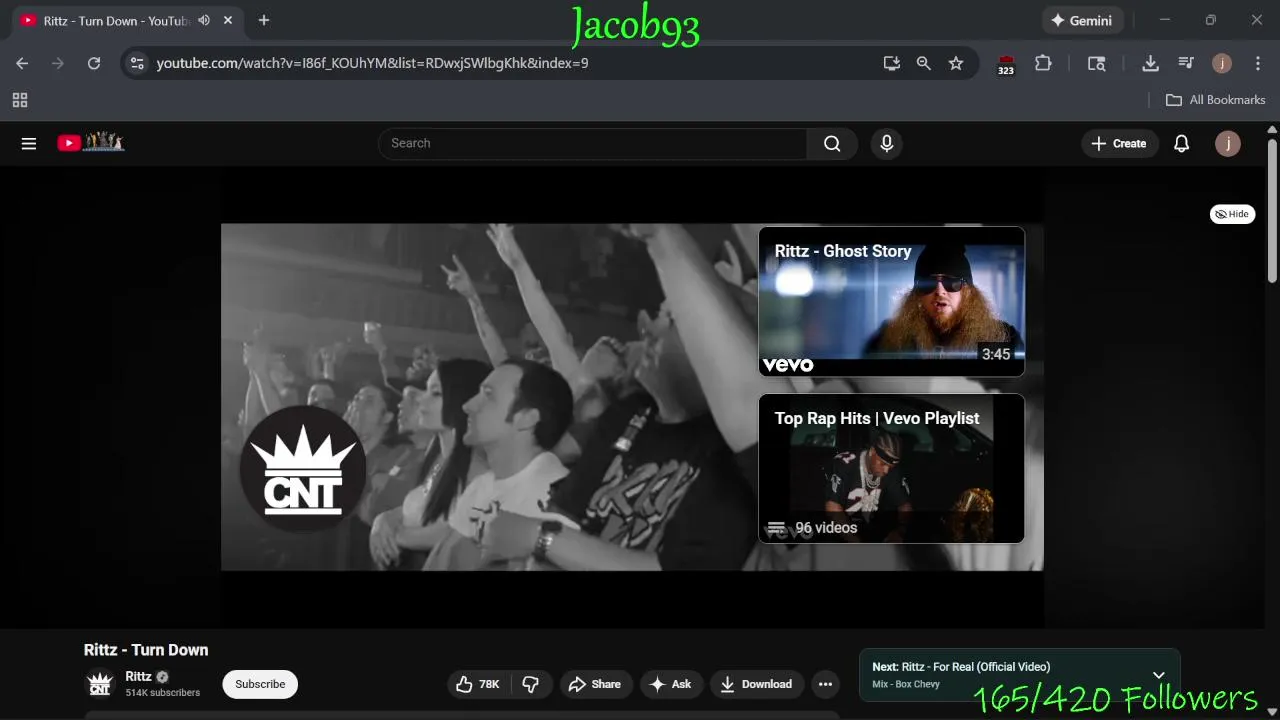Open YouTube notifications bell
Screen dimensions: 1280x720
(1181, 143)
